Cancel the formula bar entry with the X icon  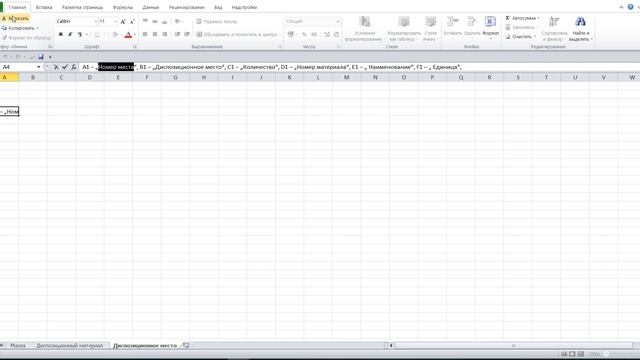56,67
